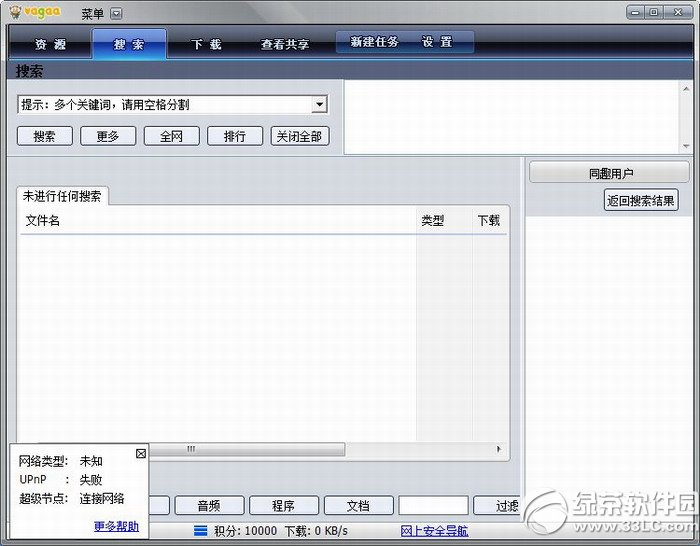Expand the search keyword history dropdown
The image size is (700, 546).
click(x=319, y=105)
